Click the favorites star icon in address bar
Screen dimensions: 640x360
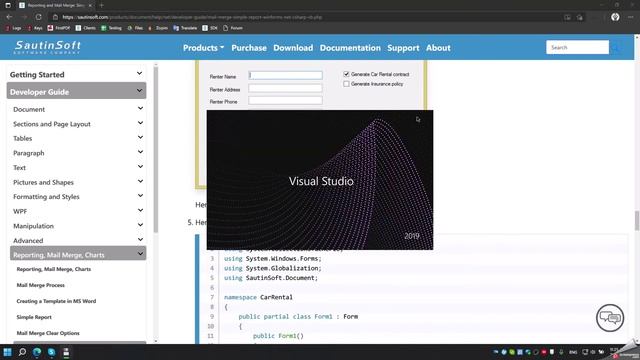click(580, 17)
